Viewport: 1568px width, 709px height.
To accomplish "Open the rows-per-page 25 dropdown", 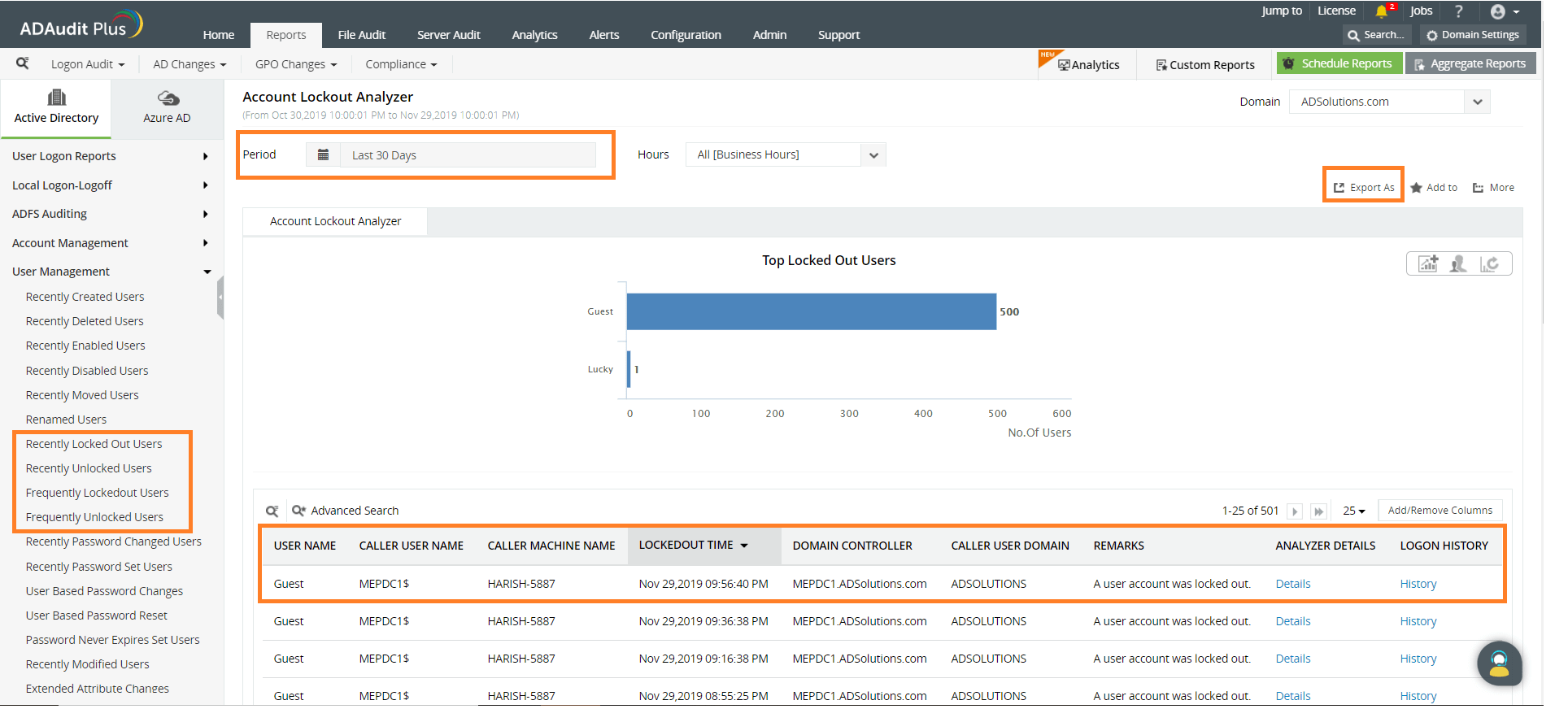I will click(x=1354, y=511).
